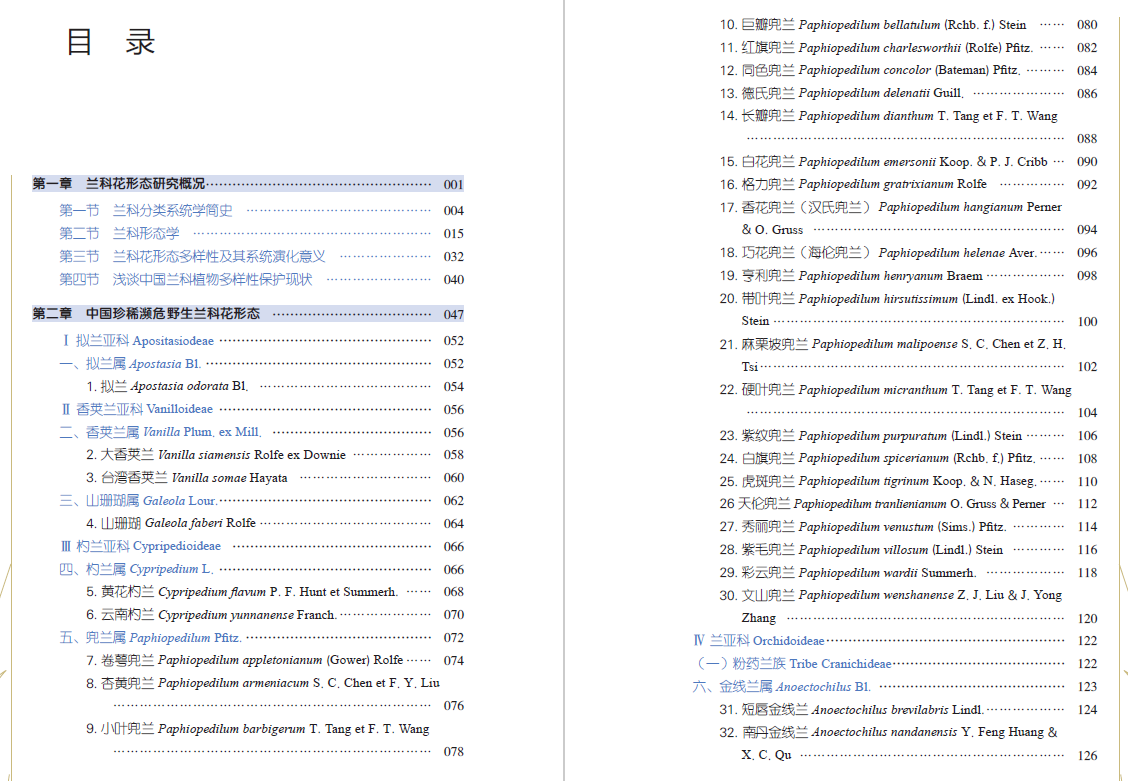1128x781 pixels.
Task: Select 14. 长瓣兜兰 Paphiopedilum dianthum entry
Action: [x=908, y=127]
